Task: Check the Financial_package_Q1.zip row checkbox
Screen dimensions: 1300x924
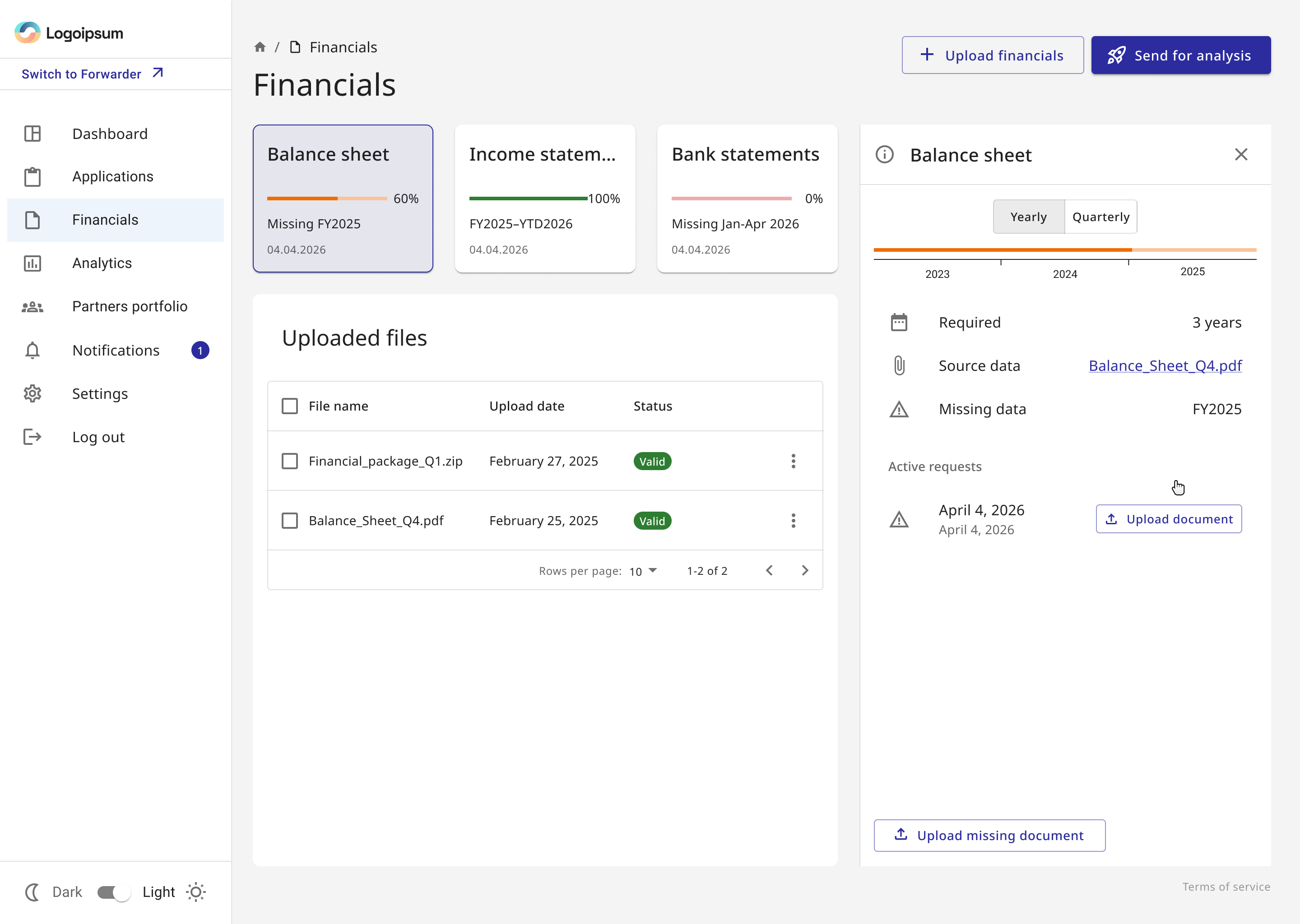Action: (290, 461)
